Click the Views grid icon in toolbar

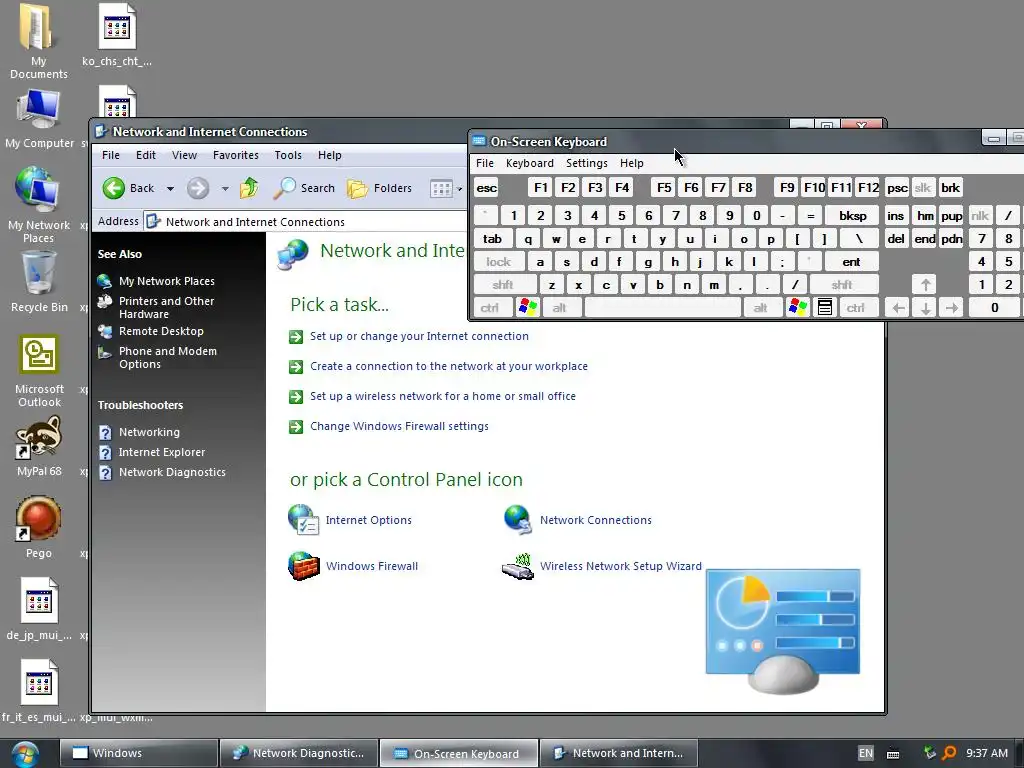441,189
